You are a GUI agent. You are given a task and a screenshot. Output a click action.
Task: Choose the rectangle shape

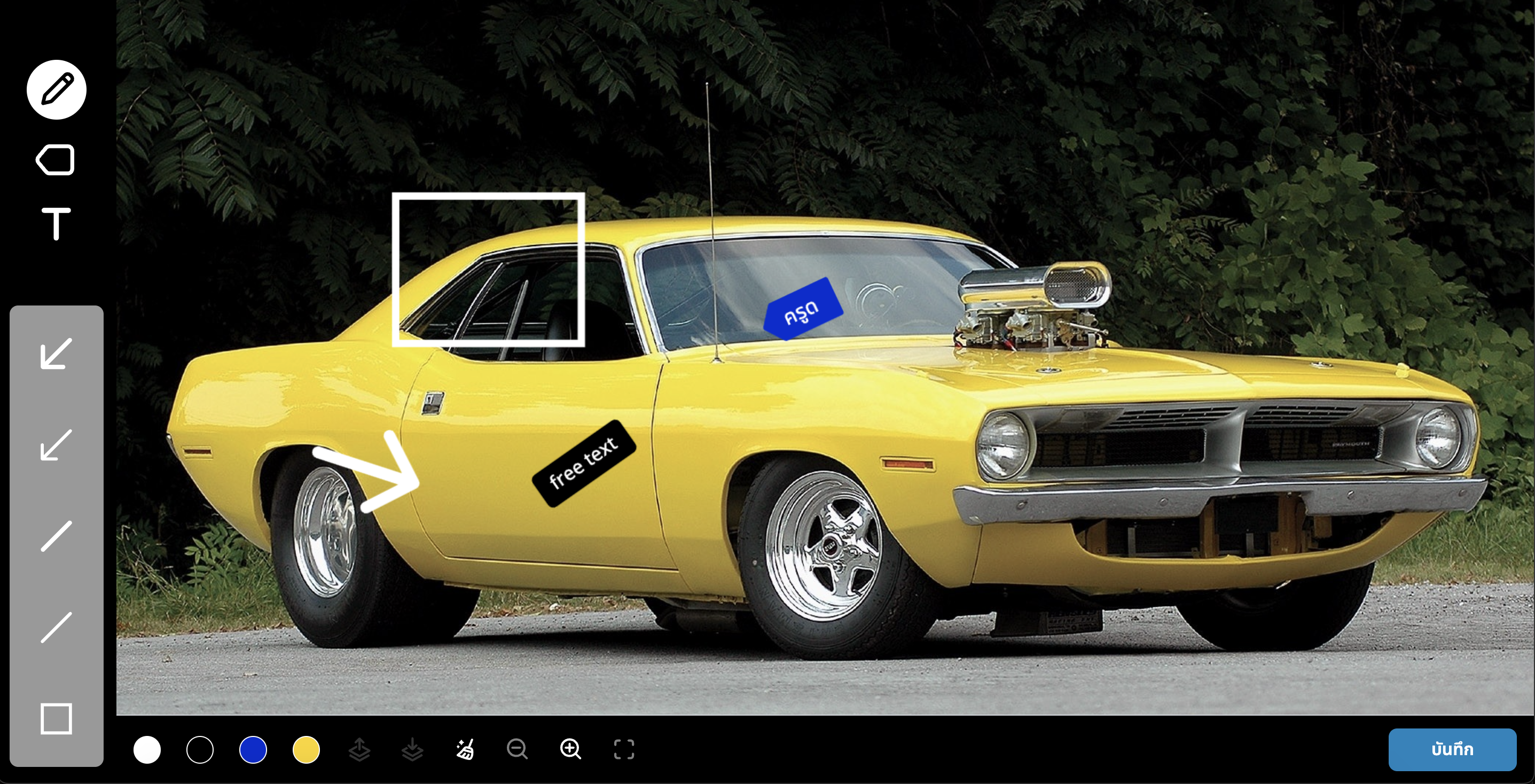tap(56, 718)
